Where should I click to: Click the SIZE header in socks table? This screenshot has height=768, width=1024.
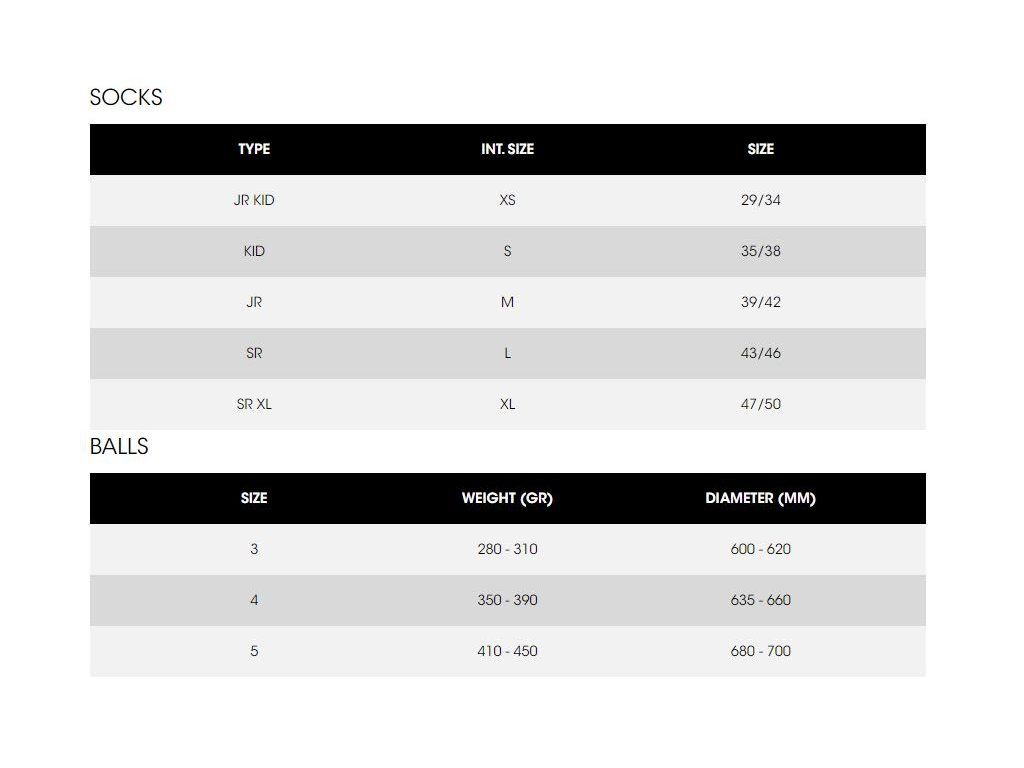pyautogui.click(x=760, y=149)
